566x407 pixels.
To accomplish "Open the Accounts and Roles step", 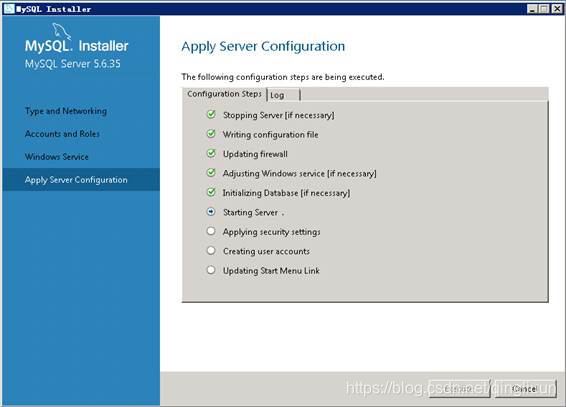I will coord(62,134).
